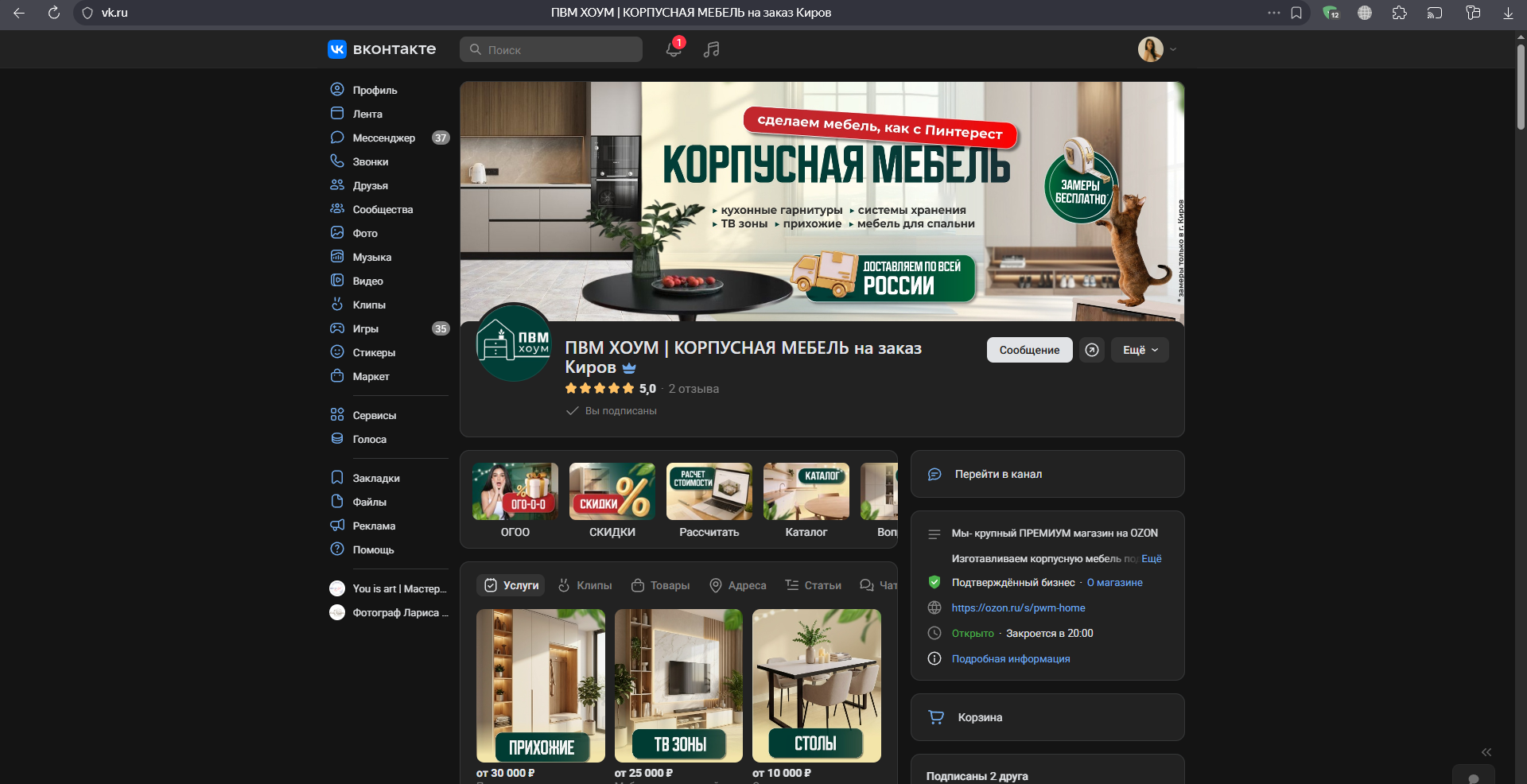
Task: Open ozon.ru/s/pwm-home link
Action: pos(1018,608)
